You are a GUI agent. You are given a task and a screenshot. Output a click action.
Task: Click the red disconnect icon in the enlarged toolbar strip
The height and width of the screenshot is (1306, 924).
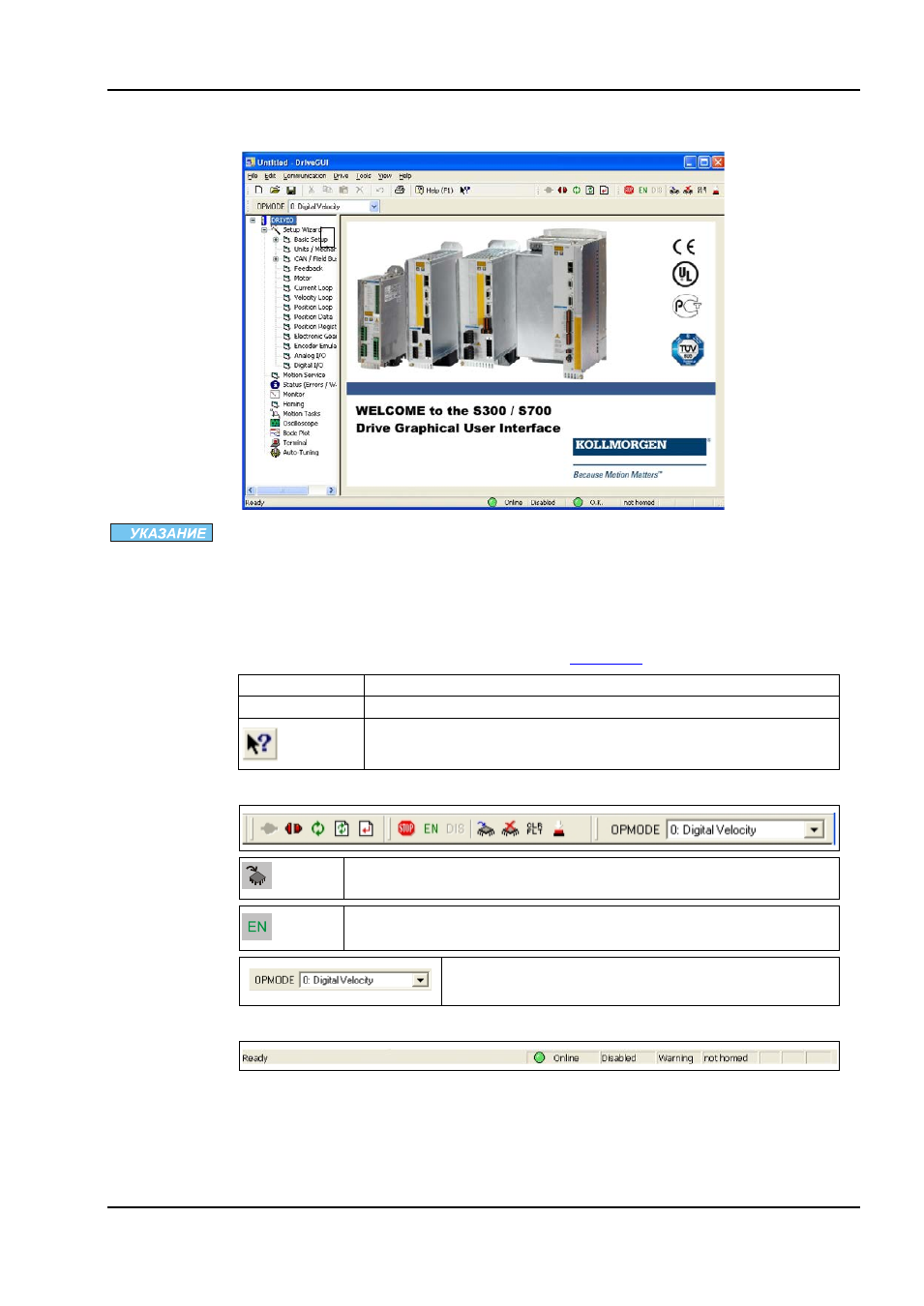pyautogui.click(x=293, y=829)
